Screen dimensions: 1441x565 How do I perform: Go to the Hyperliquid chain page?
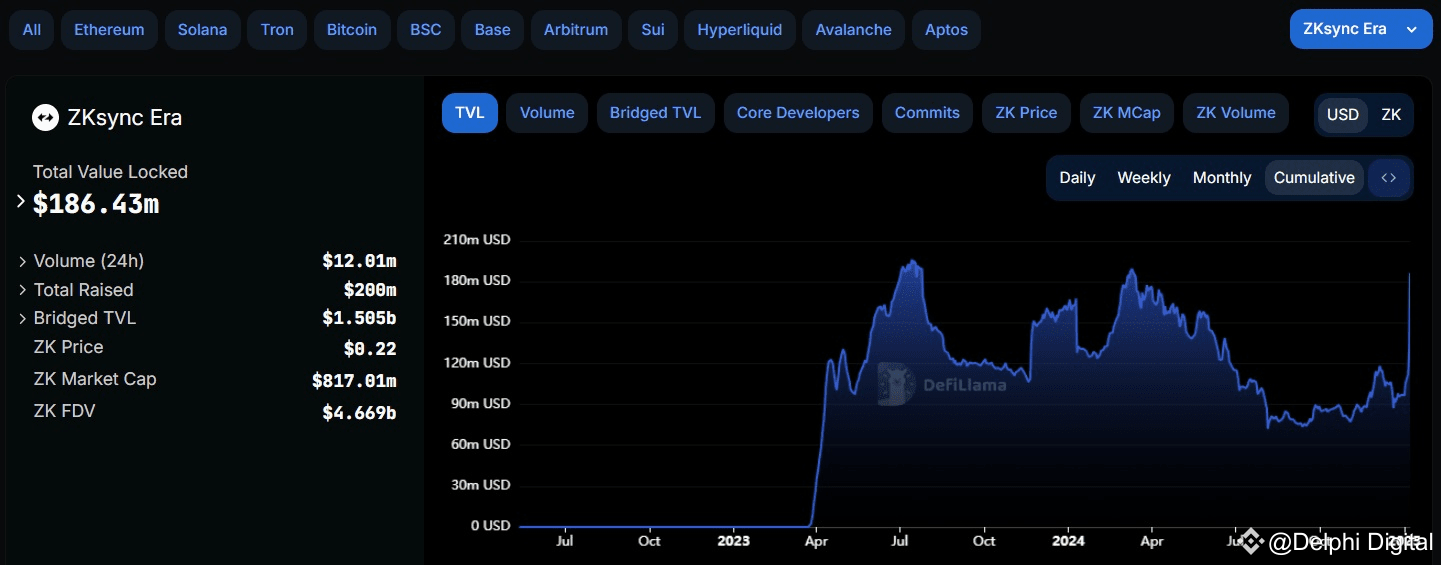click(x=739, y=30)
